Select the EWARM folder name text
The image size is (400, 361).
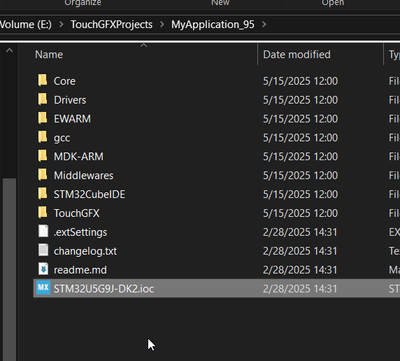[72, 119]
